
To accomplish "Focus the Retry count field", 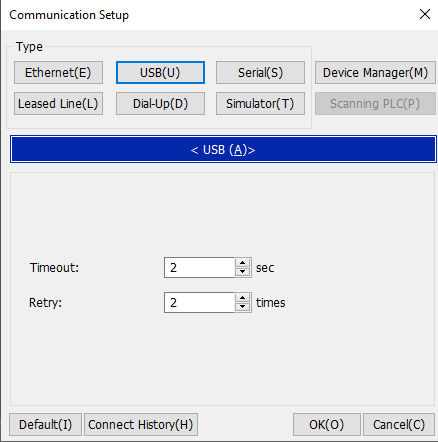I will pos(199,302).
